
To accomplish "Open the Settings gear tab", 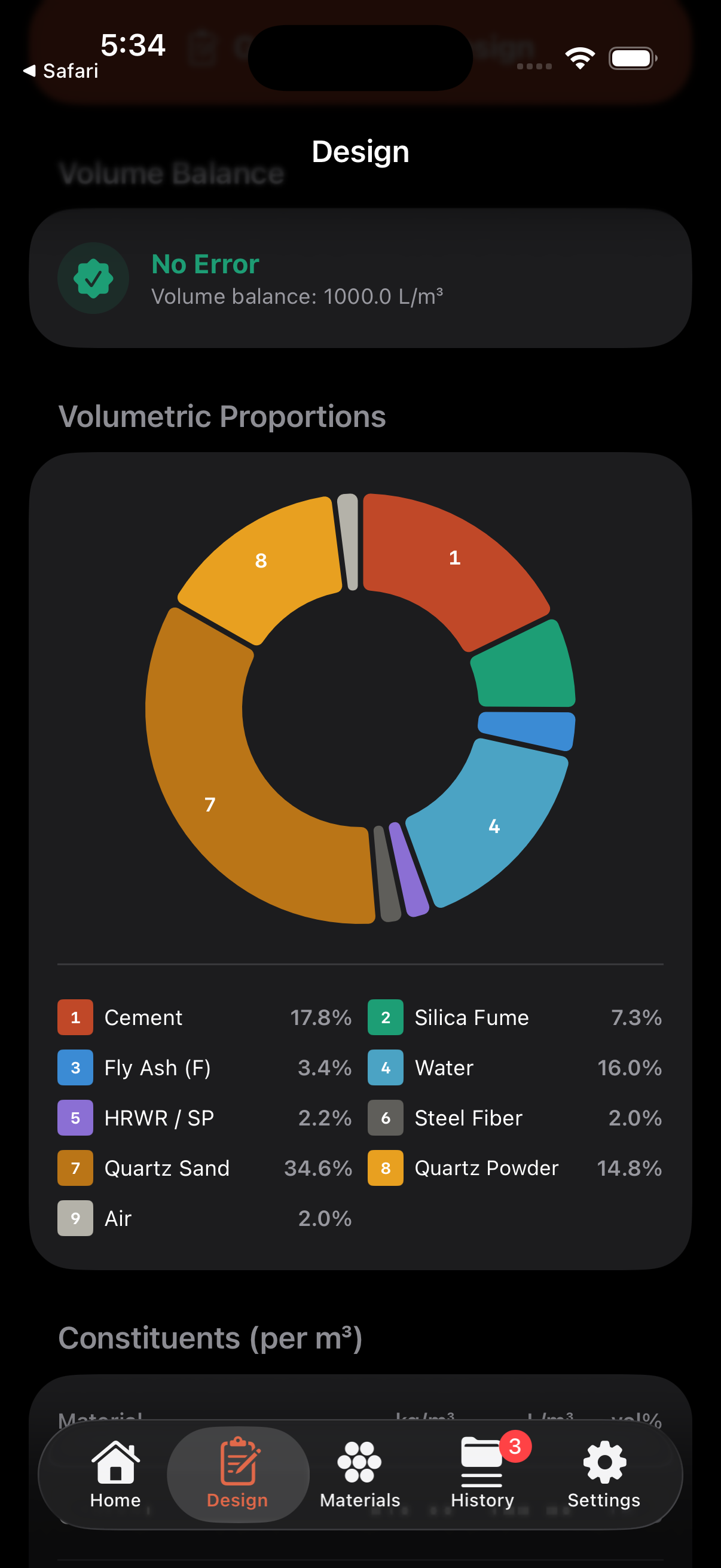I will tap(604, 1474).
